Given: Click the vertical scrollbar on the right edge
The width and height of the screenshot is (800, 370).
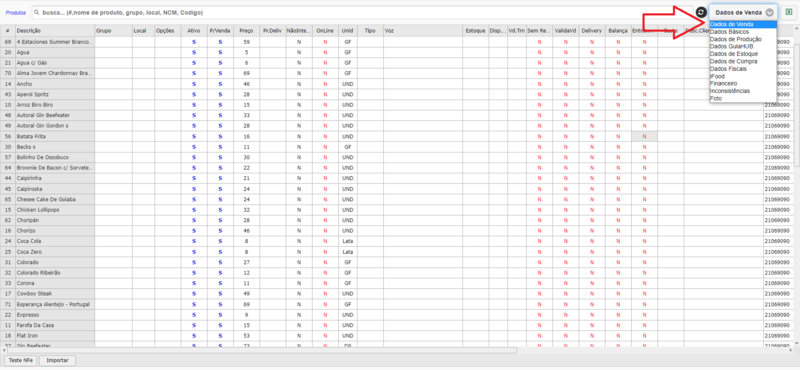Looking at the screenshot, I should click(797, 105).
